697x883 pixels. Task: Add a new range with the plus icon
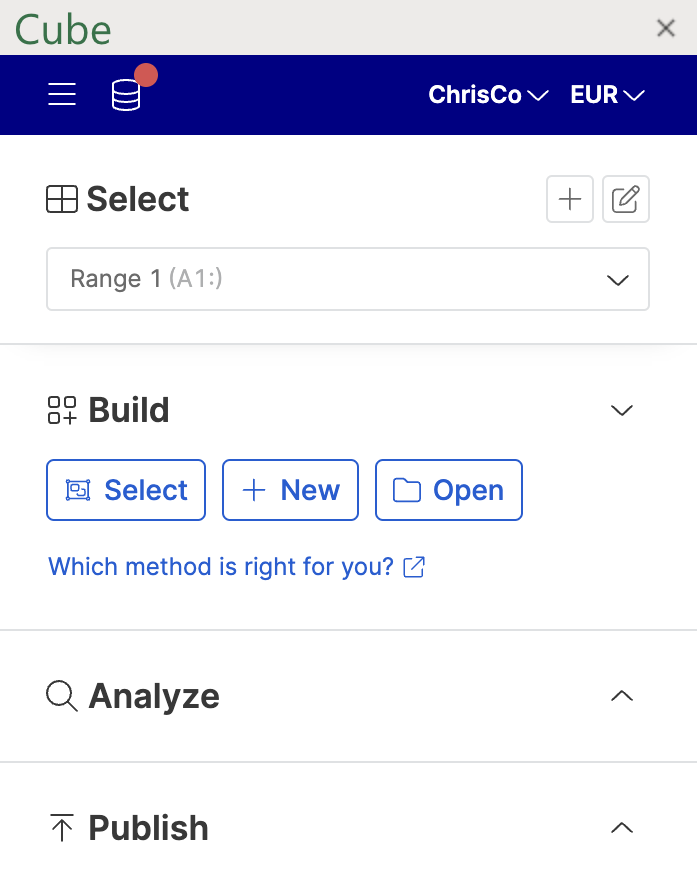[x=569, y=199]
